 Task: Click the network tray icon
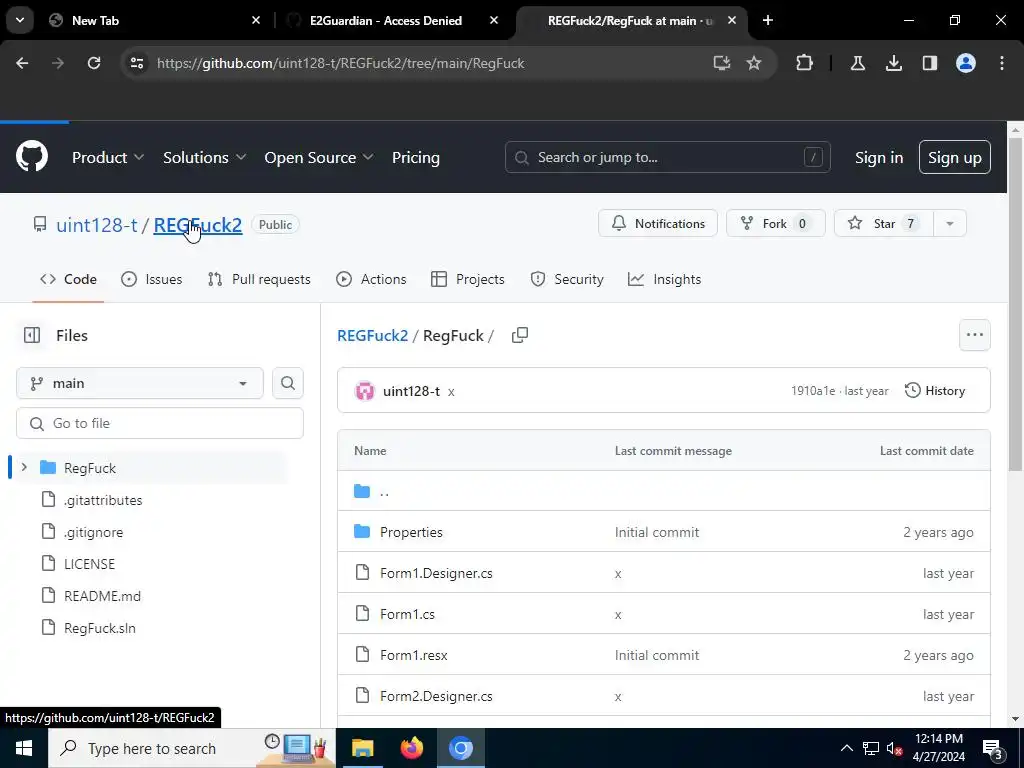tap(871, 748)
